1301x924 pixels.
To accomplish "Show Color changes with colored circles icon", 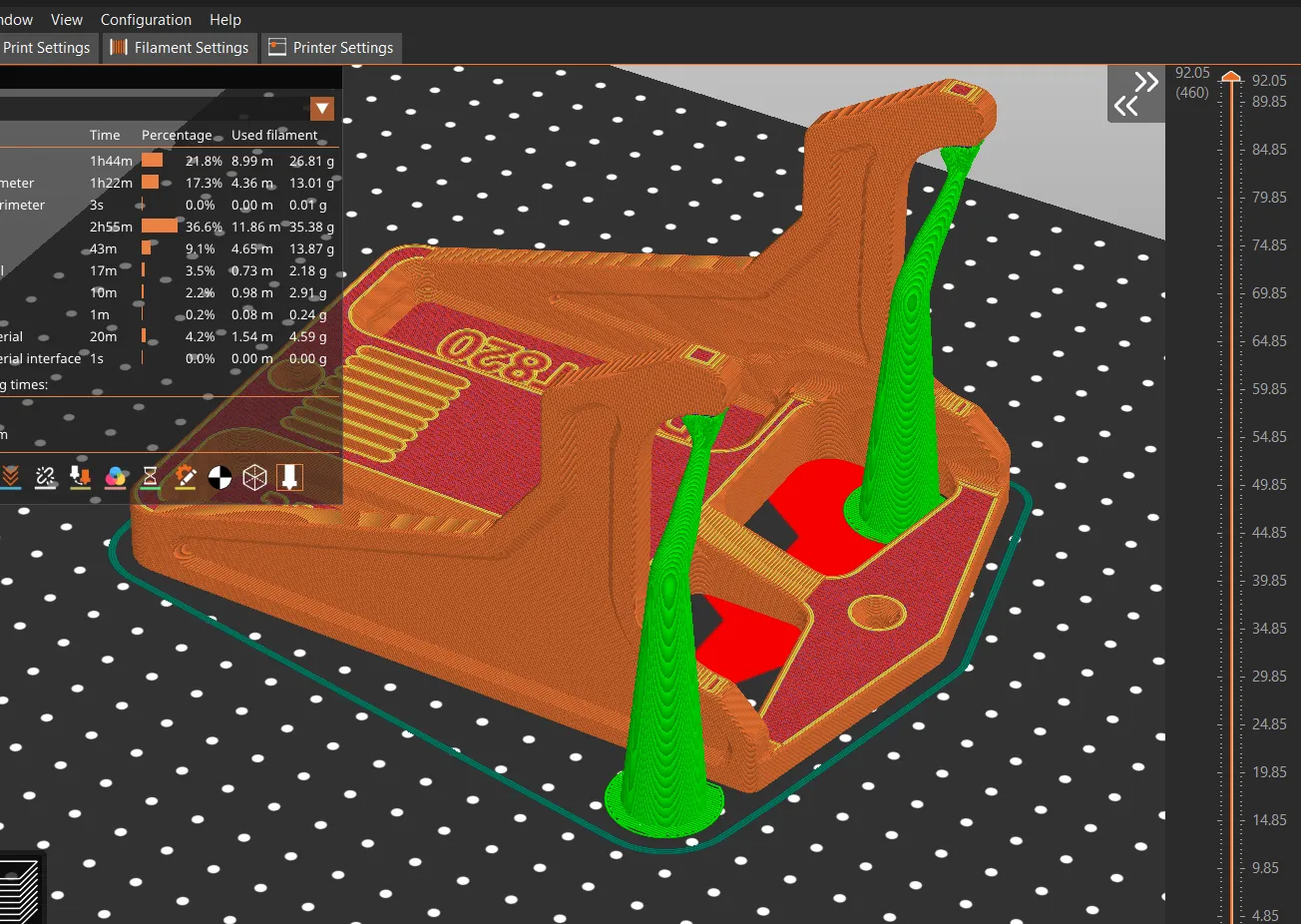I will click(x=115, y=477).
